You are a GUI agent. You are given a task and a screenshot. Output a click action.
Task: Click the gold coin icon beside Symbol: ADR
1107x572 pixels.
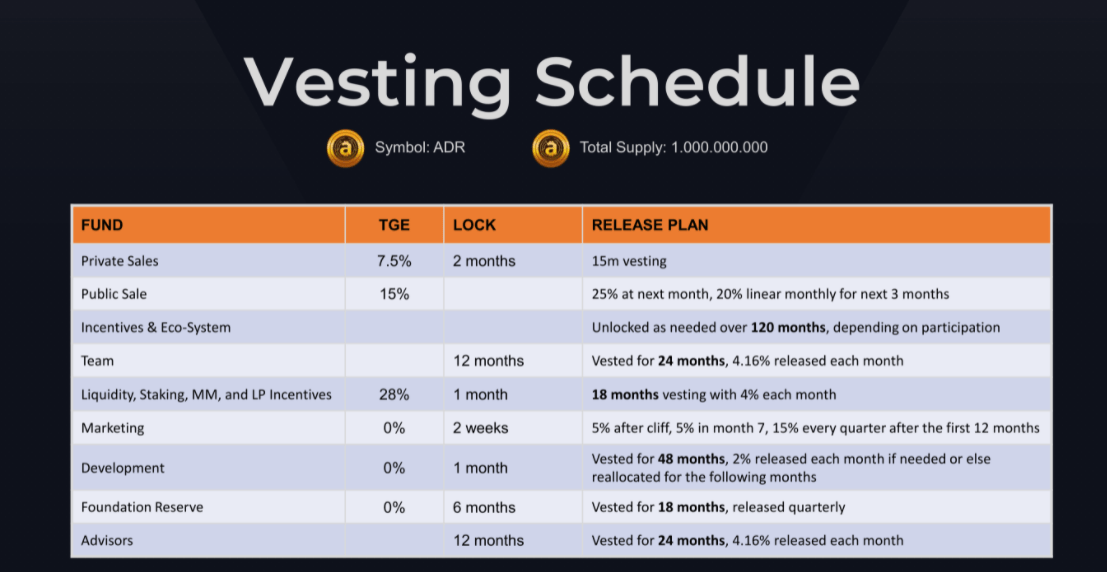345,148
